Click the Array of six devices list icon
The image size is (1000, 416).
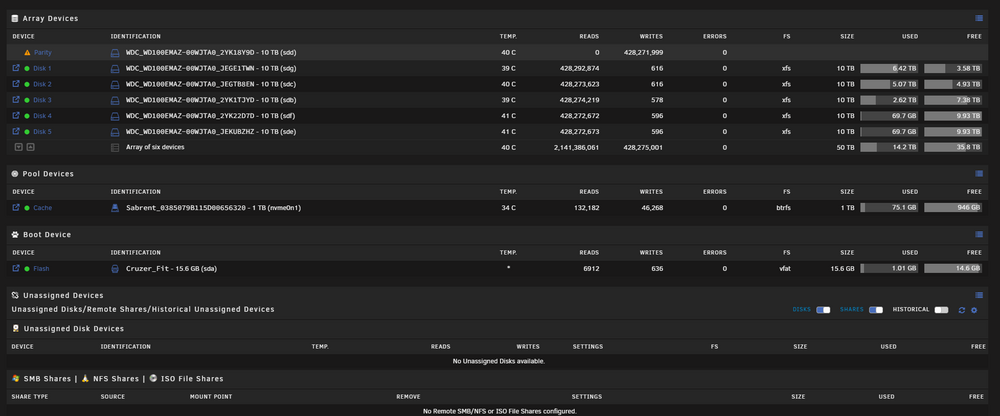(x=115, y=147)
